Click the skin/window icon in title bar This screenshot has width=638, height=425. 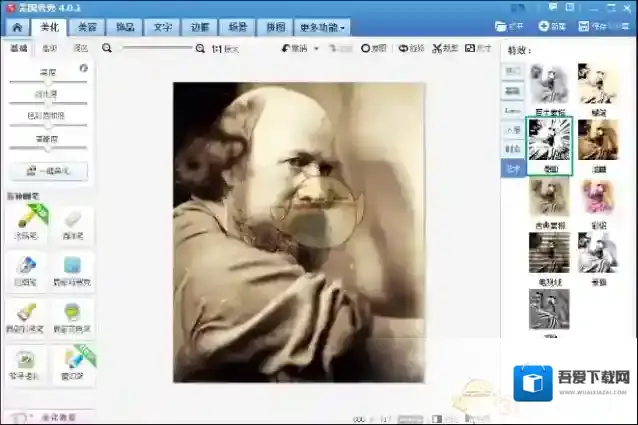[x=570, y=7]
